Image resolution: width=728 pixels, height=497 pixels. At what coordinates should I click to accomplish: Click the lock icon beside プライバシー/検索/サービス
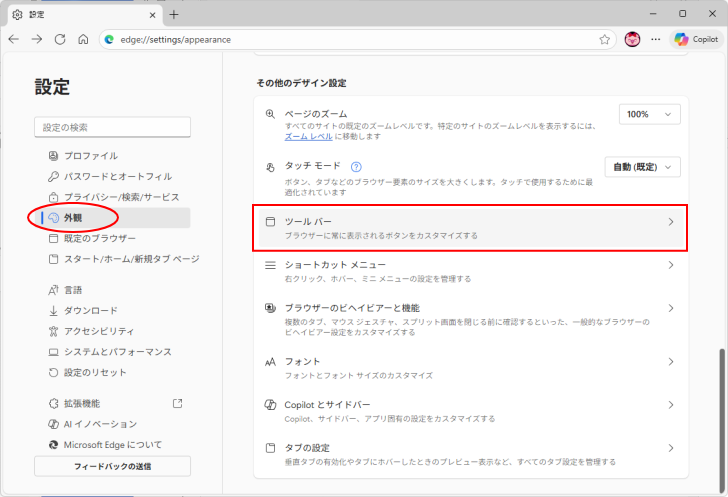pyautogui.click(x=53, y=197)
